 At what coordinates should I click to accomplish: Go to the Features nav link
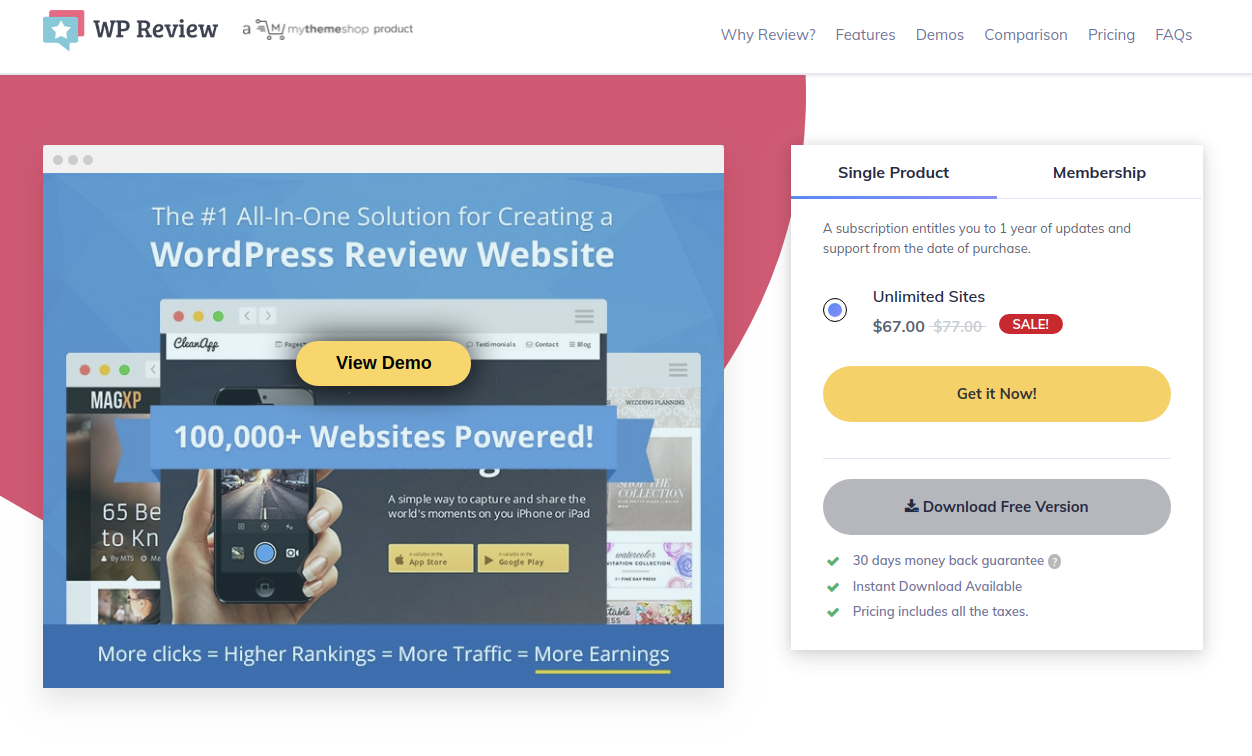[866, 35]
